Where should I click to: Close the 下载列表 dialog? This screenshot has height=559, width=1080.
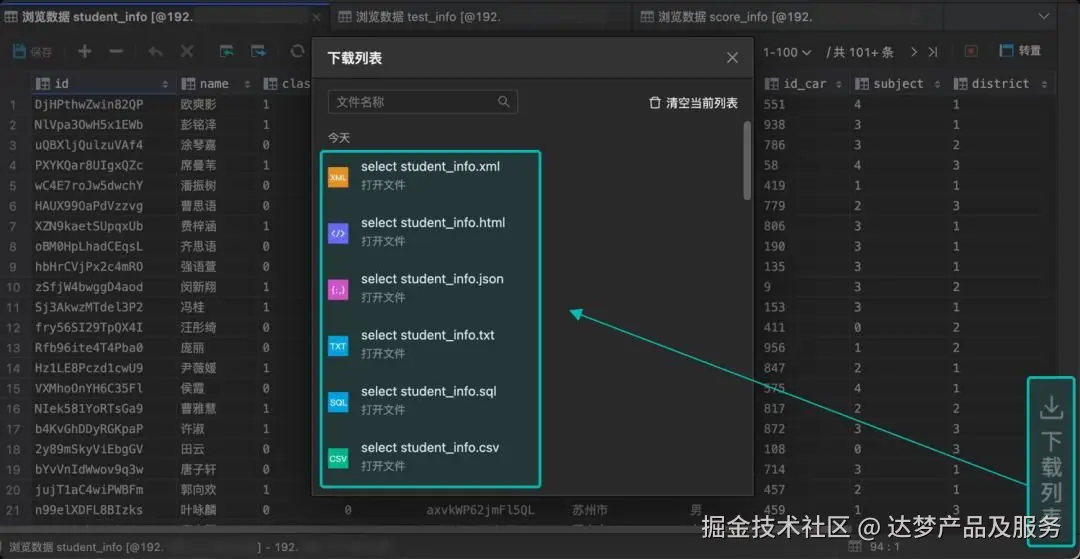[x=732, y=58]
